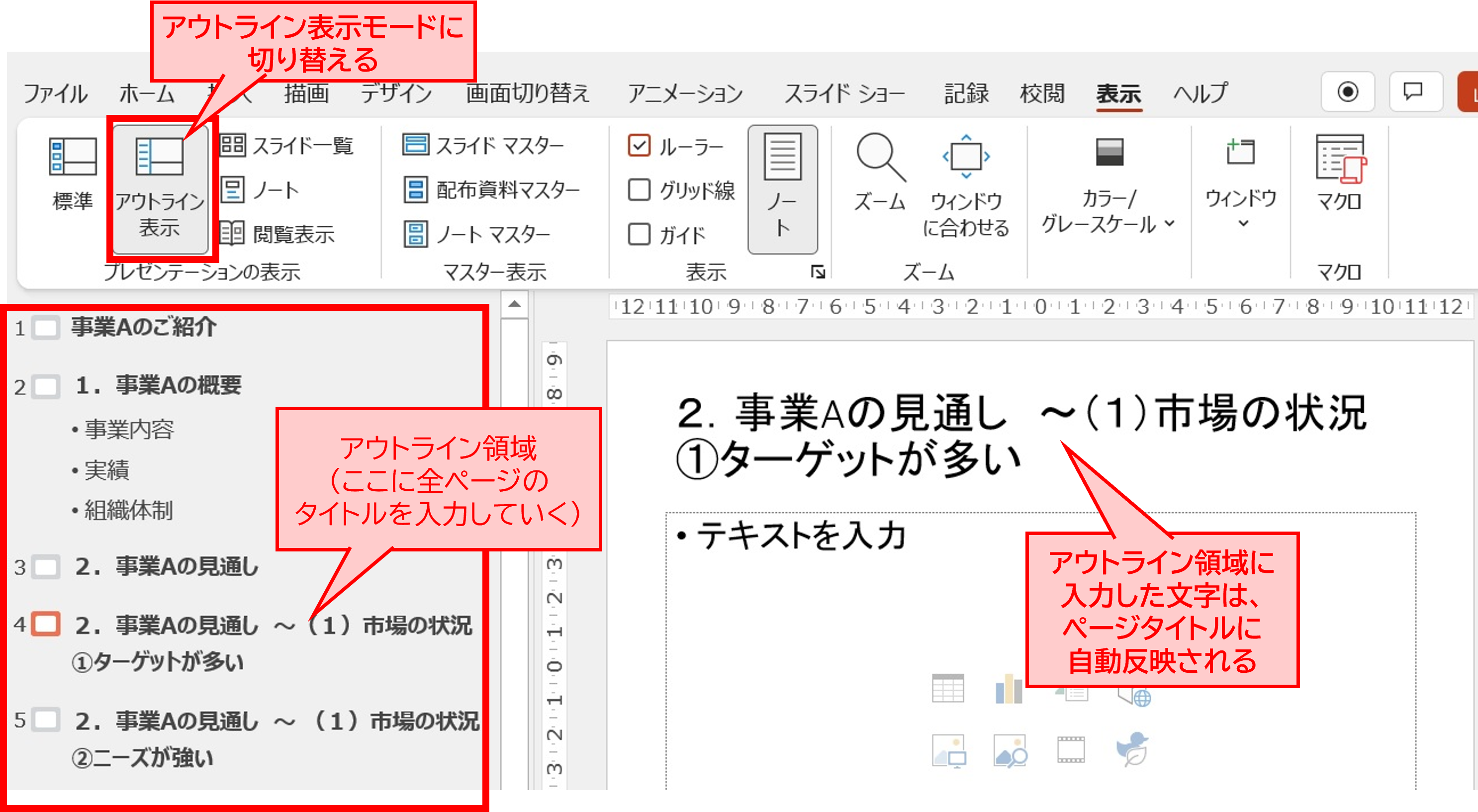The image size is (1478, 812).
Task: Open the Design (デザイン) ribbon tab
Action: 396,93
